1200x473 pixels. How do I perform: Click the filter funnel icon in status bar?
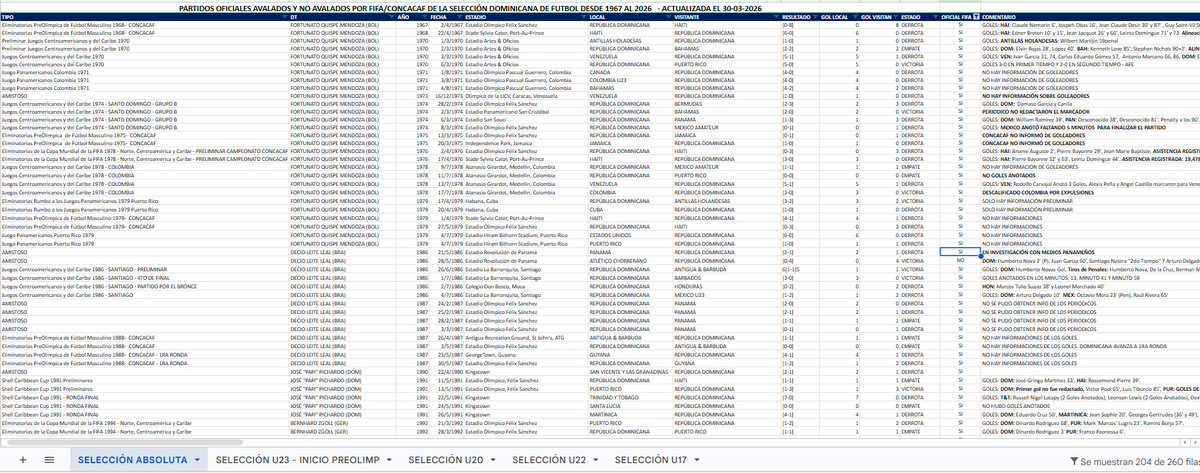(x=1073, y=460)
